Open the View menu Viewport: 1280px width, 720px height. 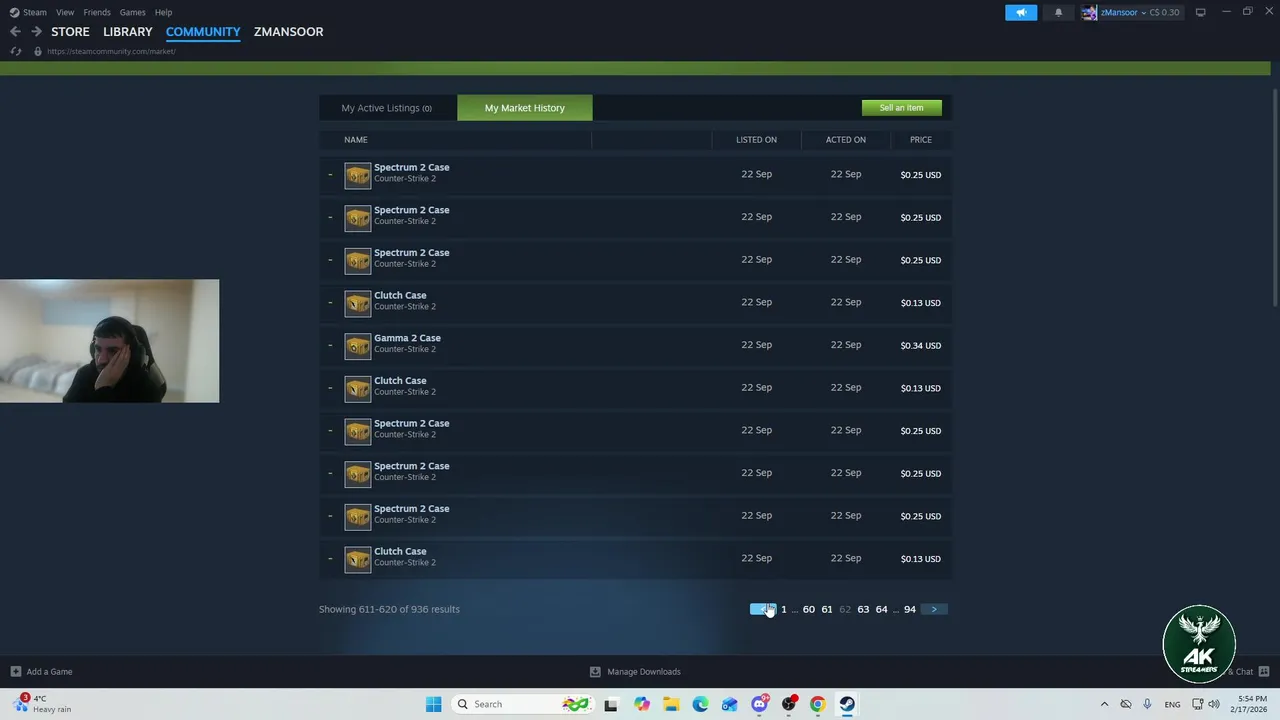65,12
